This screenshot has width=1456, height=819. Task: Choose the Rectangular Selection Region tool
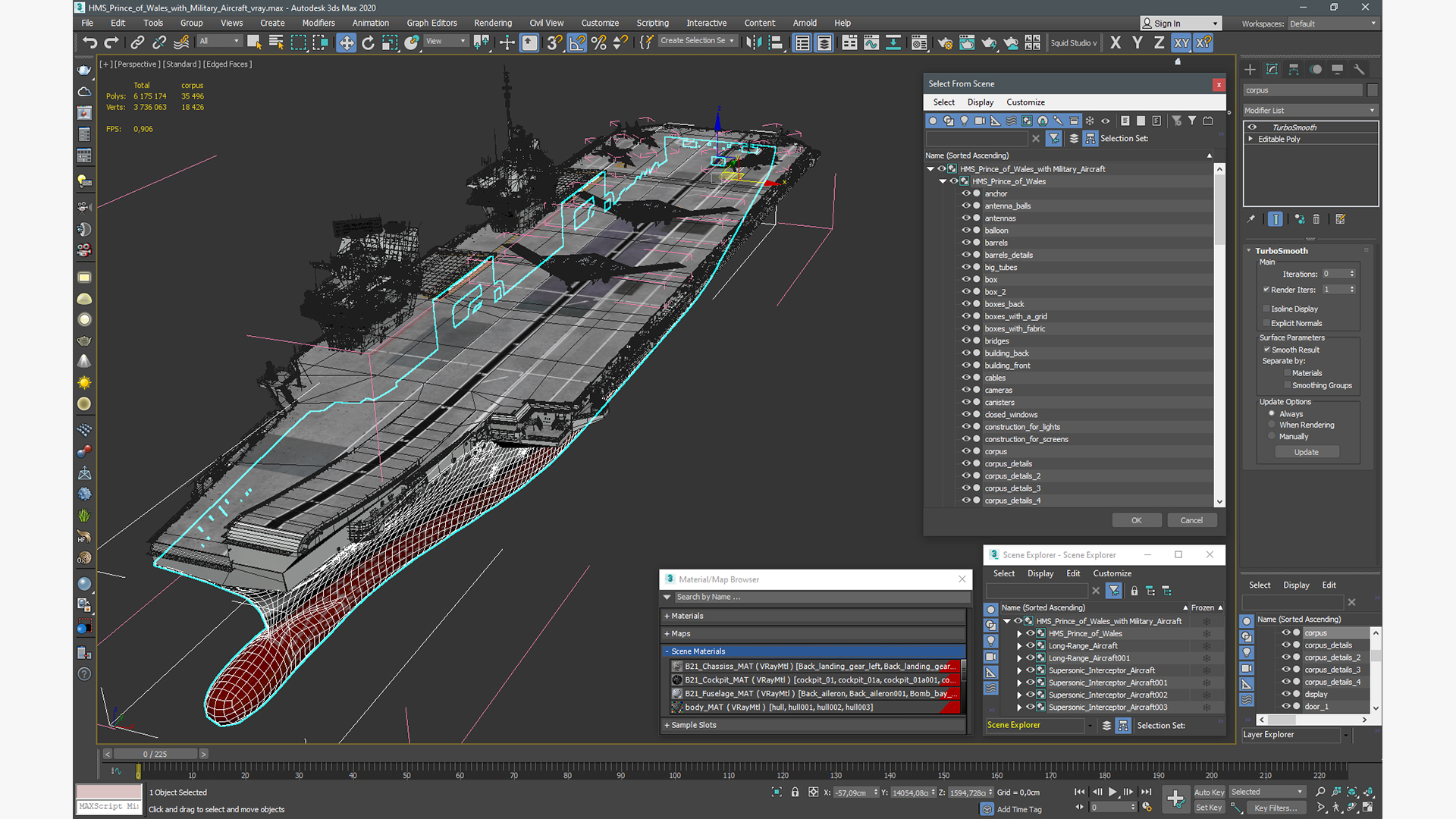(x=298, y=42)
